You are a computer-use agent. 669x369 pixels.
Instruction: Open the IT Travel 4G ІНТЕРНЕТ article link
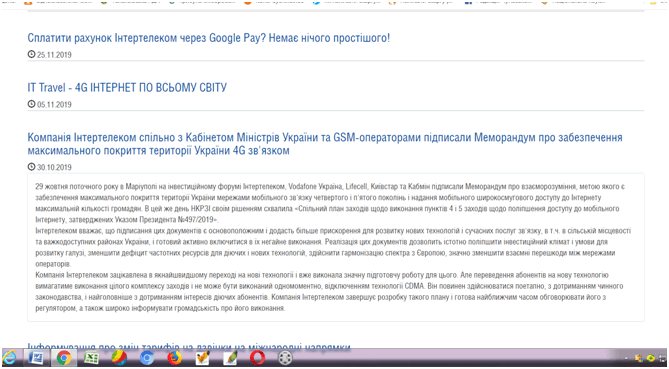tap(127, 87)
